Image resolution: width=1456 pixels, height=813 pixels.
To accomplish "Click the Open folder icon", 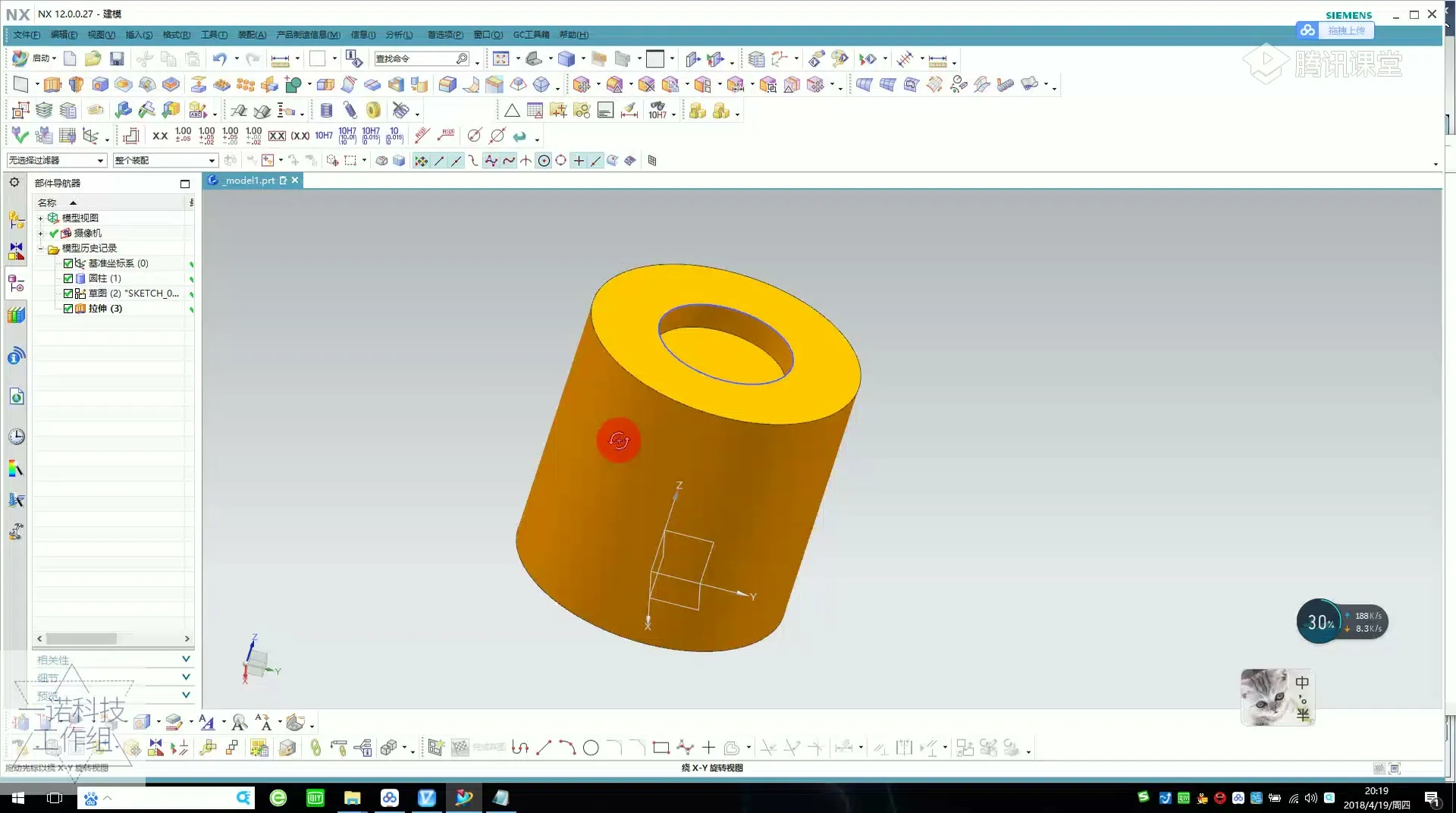I will [93, 58].
